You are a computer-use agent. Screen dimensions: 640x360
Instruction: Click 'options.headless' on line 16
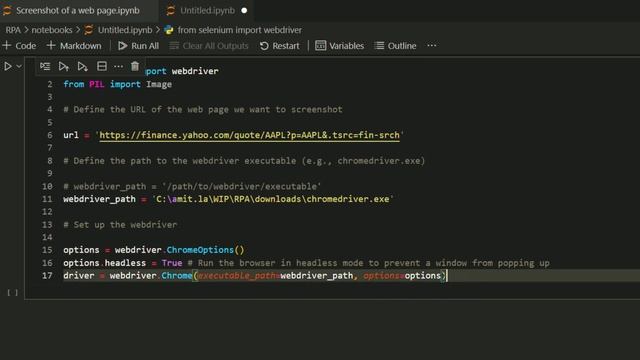coord(104,263)
